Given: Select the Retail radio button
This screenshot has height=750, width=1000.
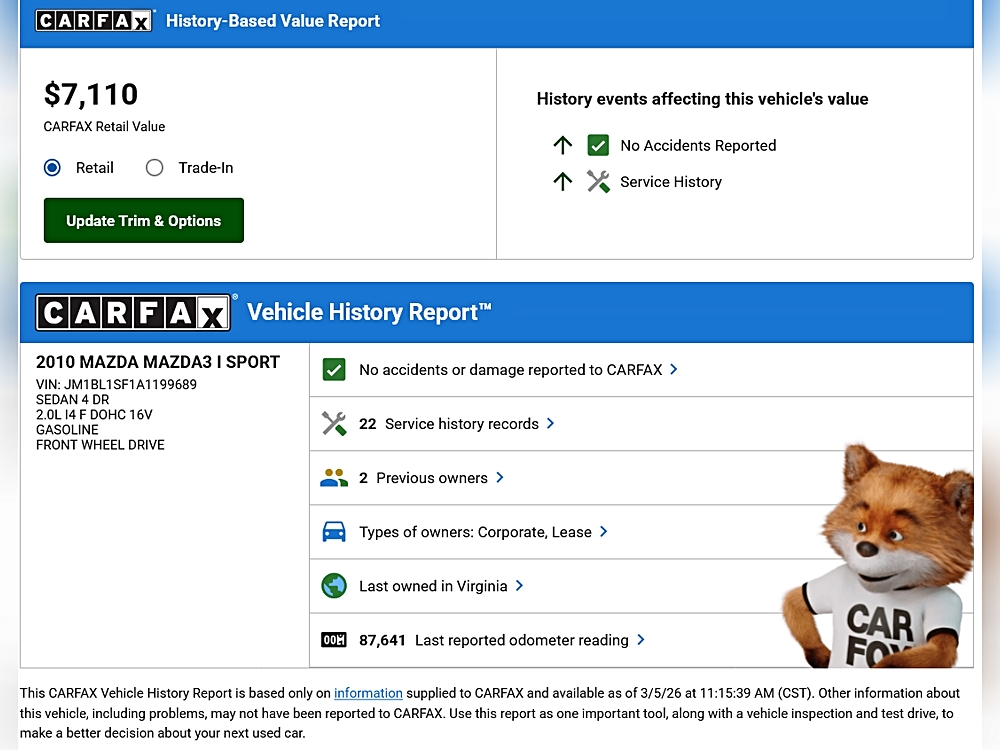Looking at the screenshot, I should coord(53,168).
